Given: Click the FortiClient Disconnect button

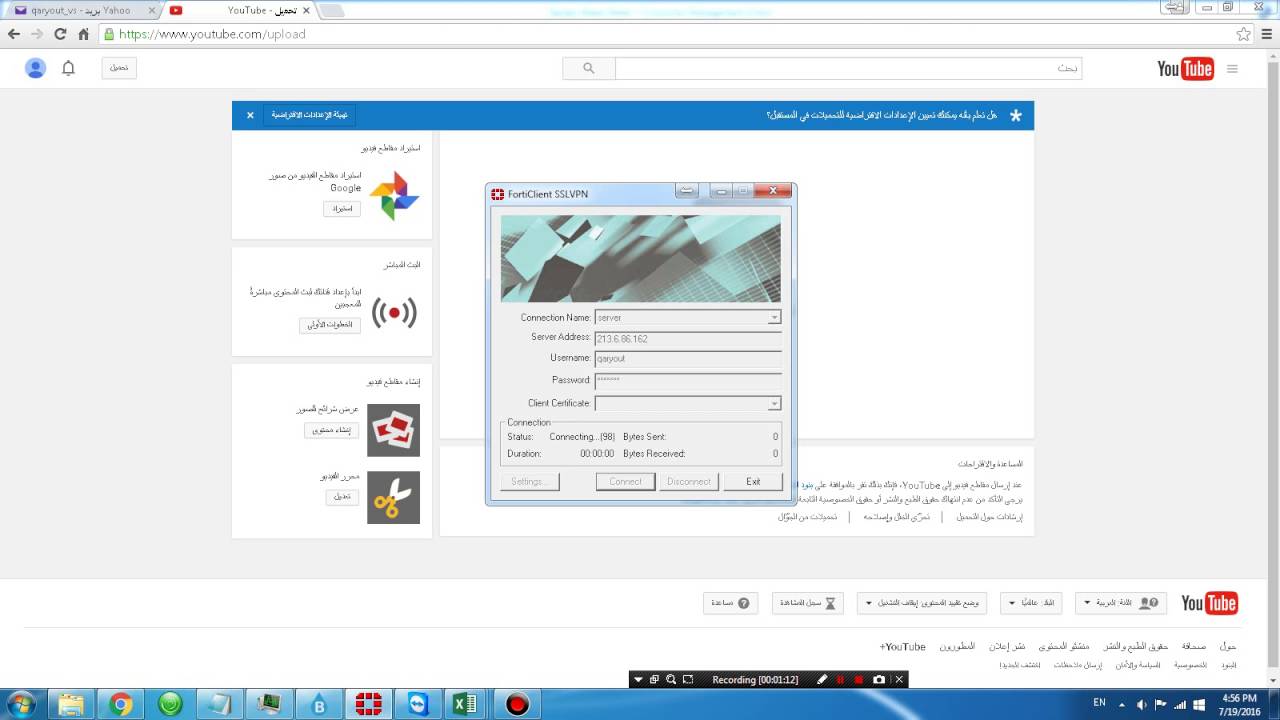Looking at the screenshot, I should pos(689,481).
